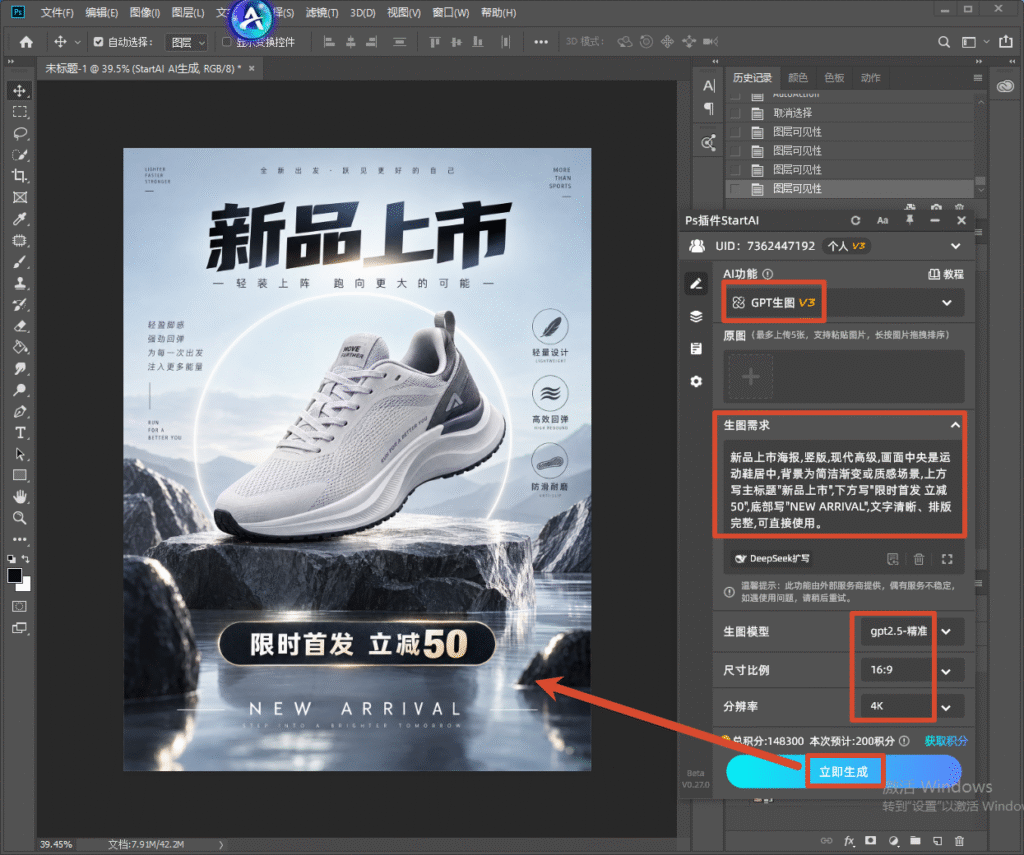
Task: Open the StartAI layers sidebar icon
Action: [x=696, y=316]
